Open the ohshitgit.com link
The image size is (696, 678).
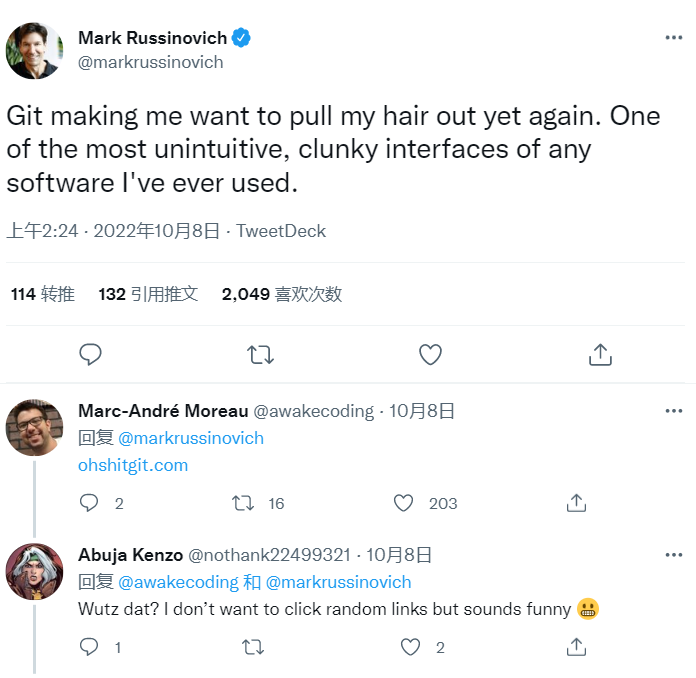tap(133, 465)
